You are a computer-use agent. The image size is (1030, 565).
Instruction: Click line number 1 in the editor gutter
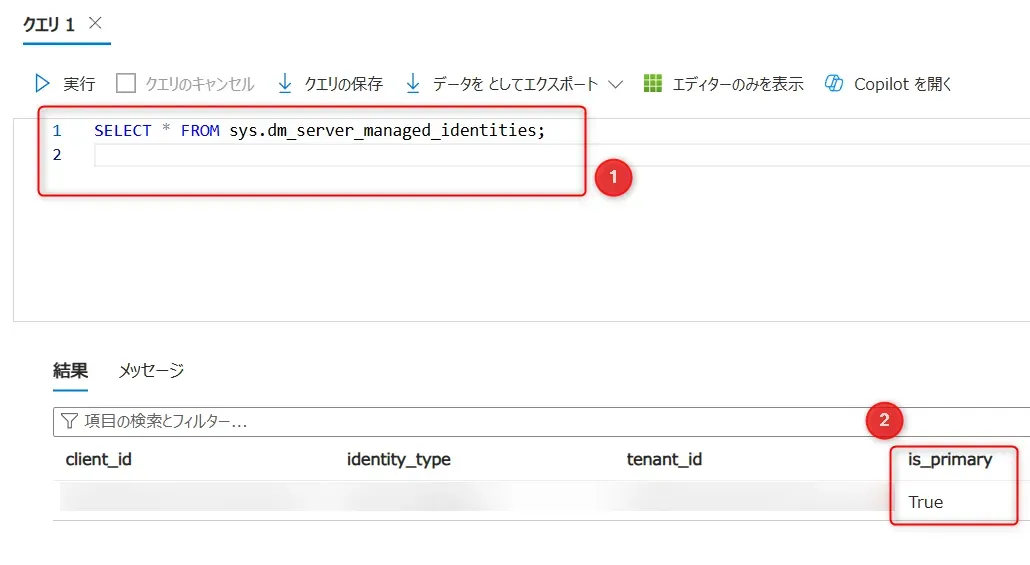(57, 131)
